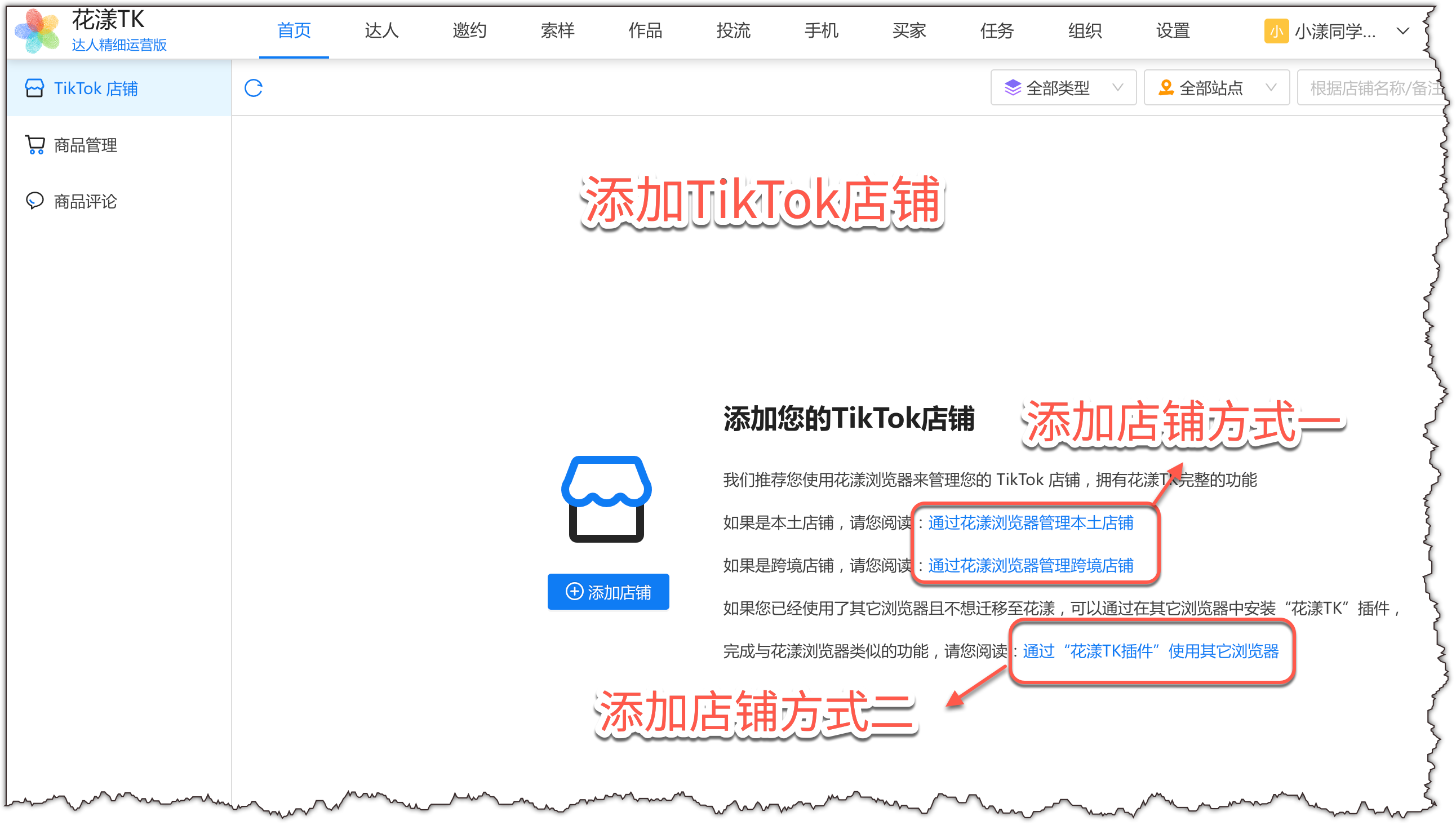Open the 设置 tab
This screenshot has height=825, width=1456.
(x=1173, y=30)
